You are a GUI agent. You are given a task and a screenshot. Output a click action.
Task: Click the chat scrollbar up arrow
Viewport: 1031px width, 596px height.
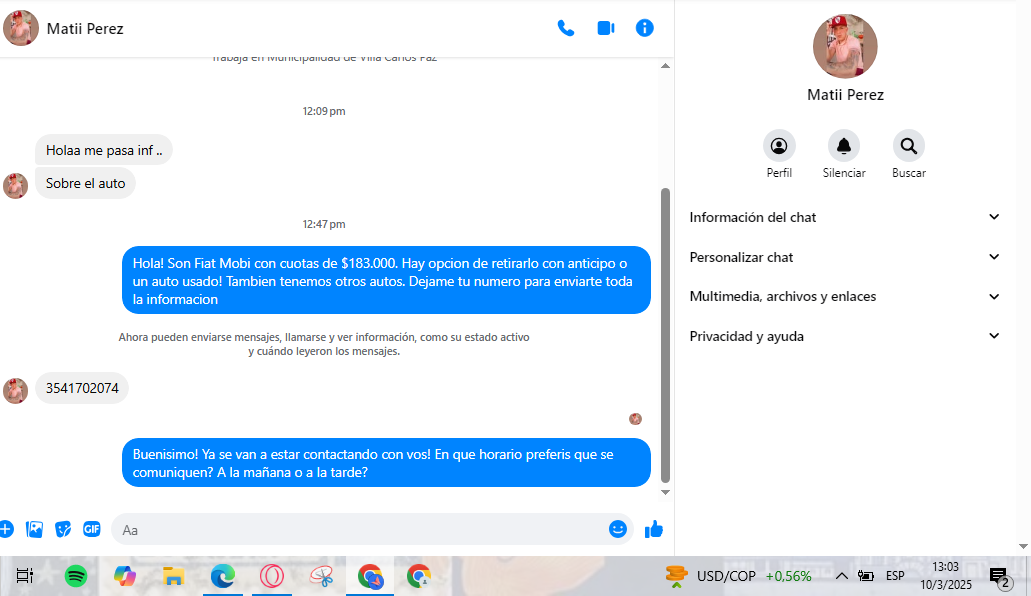pos(665,66)
